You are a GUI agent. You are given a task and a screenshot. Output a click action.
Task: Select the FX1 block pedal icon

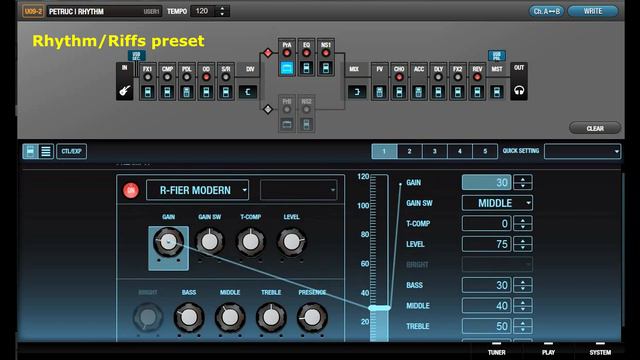click(x=148, y=92)
